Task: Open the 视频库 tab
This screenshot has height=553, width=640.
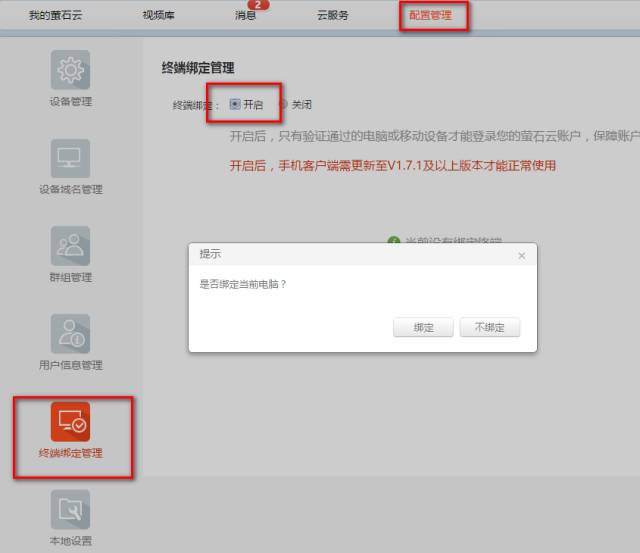Action: [x=158, y=16]
